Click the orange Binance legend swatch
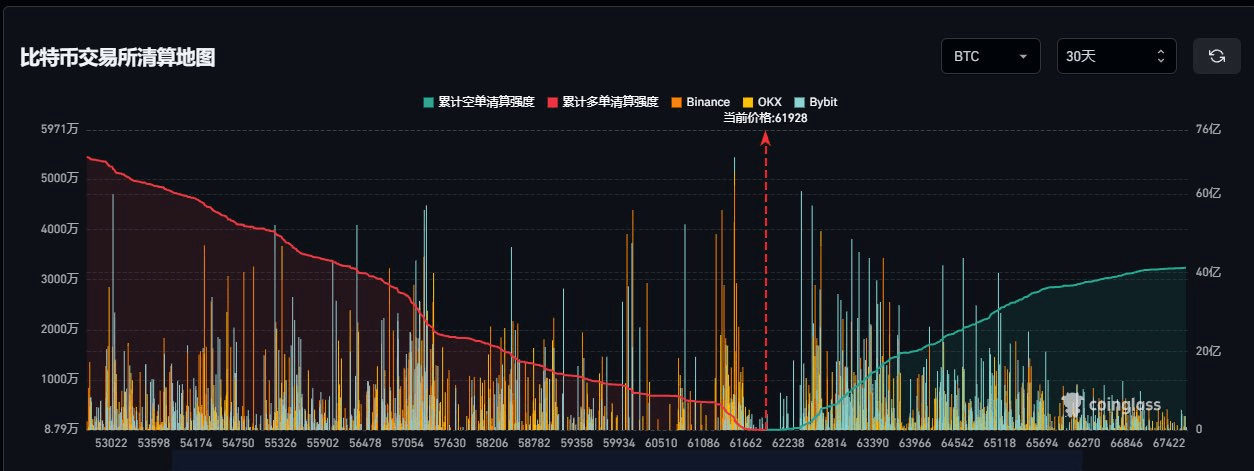Screen dimensions: 1254x471 coord(677,102)
